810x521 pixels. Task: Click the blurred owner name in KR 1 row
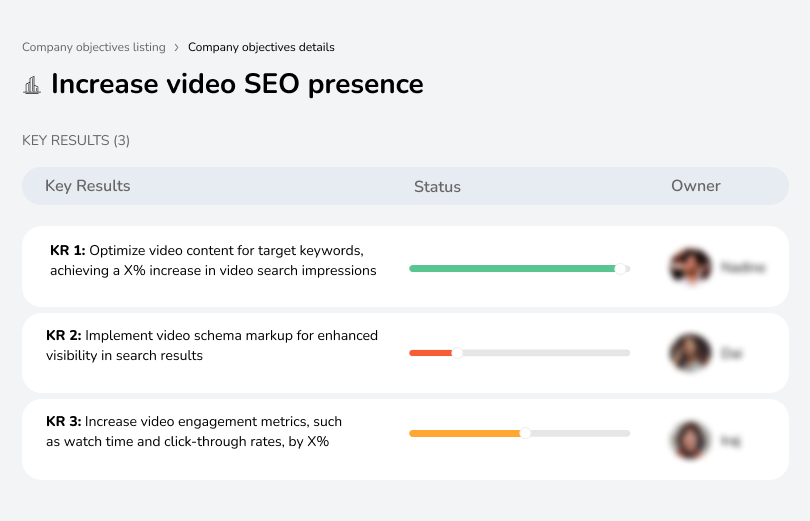coord(743,267)
